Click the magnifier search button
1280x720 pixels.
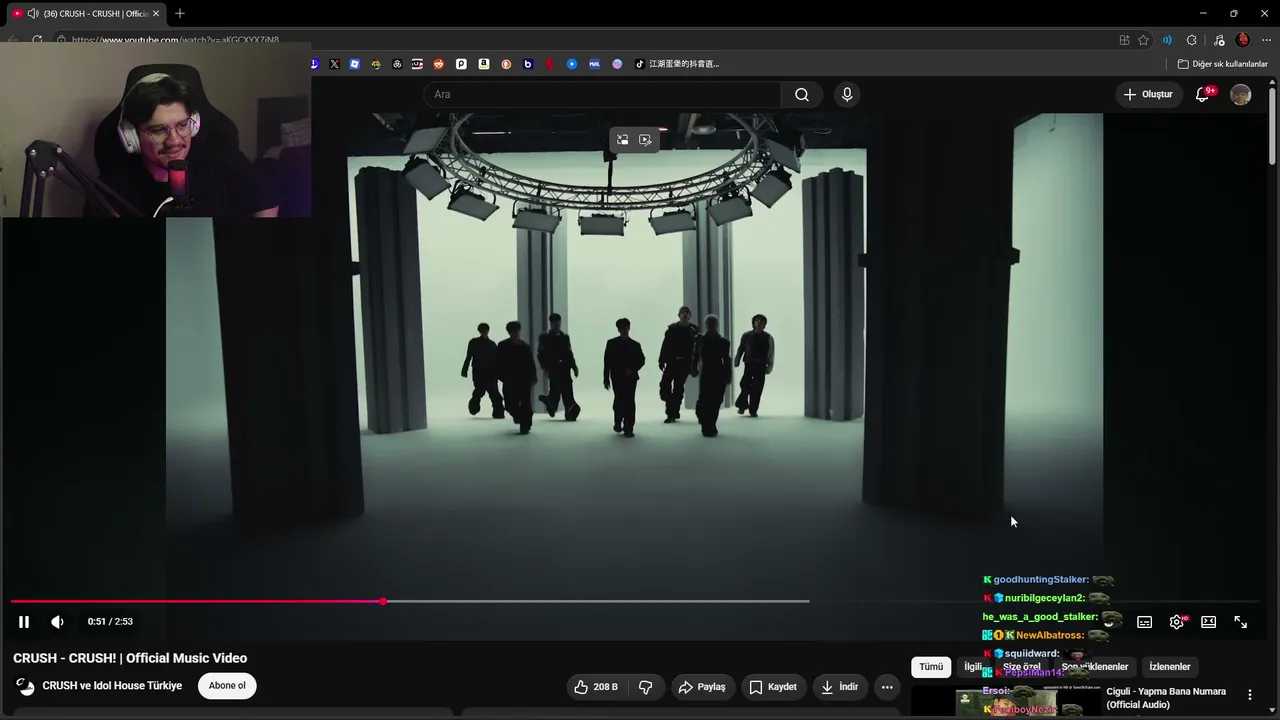coord(802,95)
